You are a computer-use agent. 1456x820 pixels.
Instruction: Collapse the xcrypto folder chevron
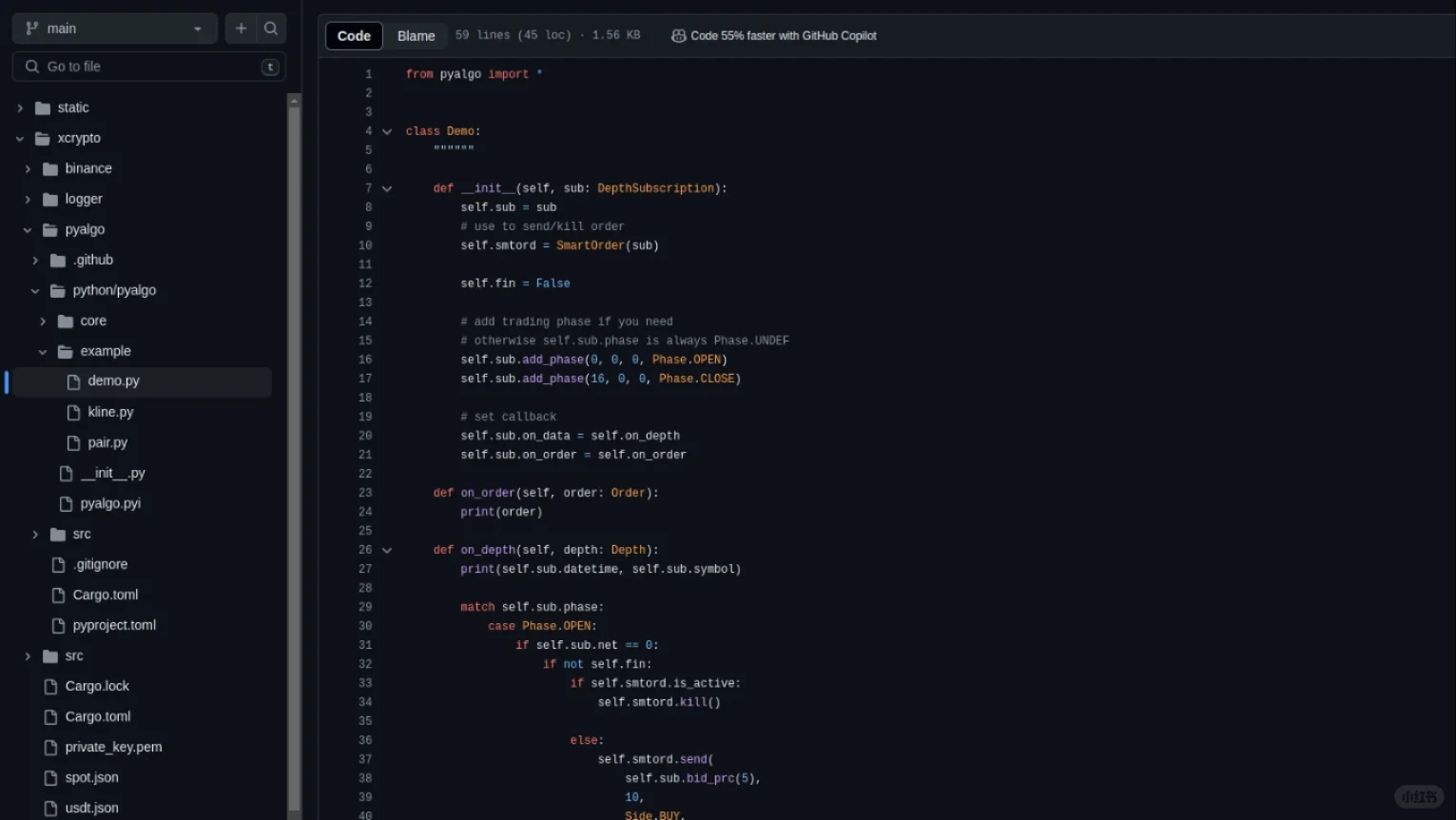click(x=20, y=138)
